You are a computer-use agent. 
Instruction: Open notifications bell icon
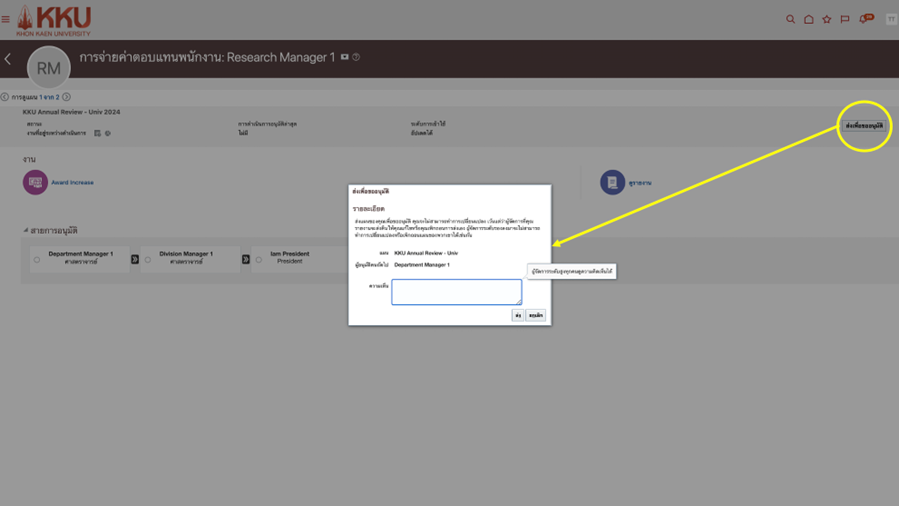864,19
